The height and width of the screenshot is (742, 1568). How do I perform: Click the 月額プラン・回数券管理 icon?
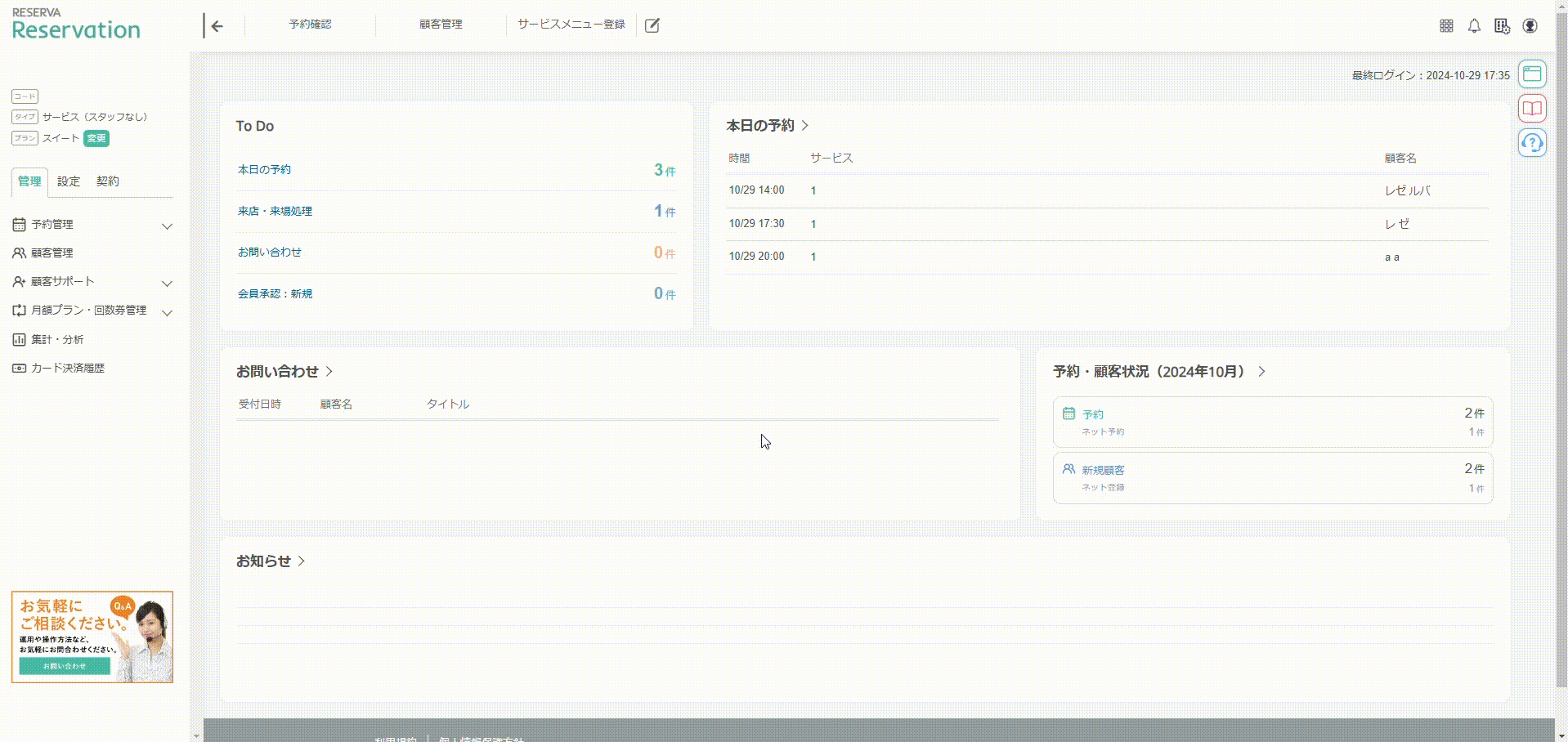19,311
